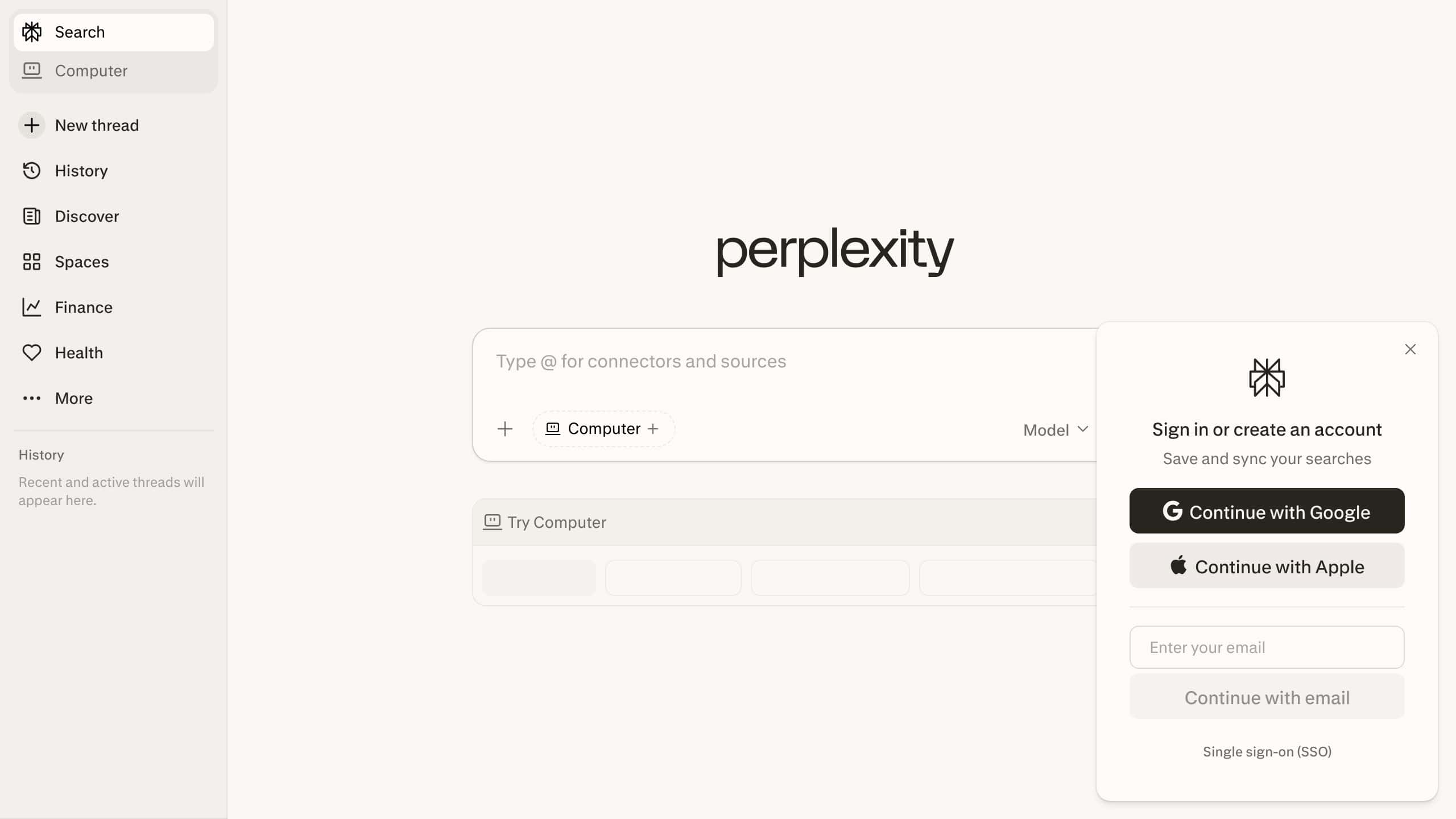Image resolution: width=1456 pixels, height=819 pixels.
Task: Click the More options in sidebar
Action: (73, 398)
